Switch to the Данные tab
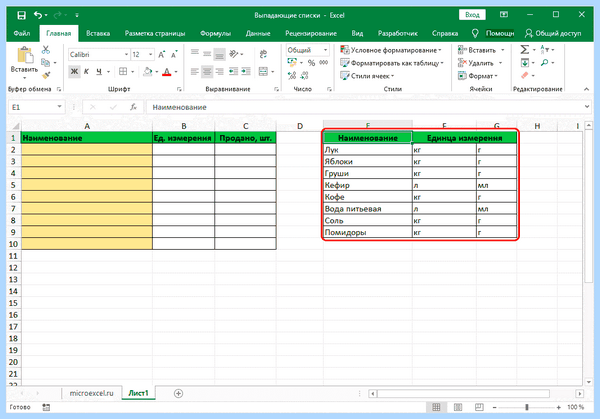Viewport: 600px width, 419px height. click(x=258, y=33)
